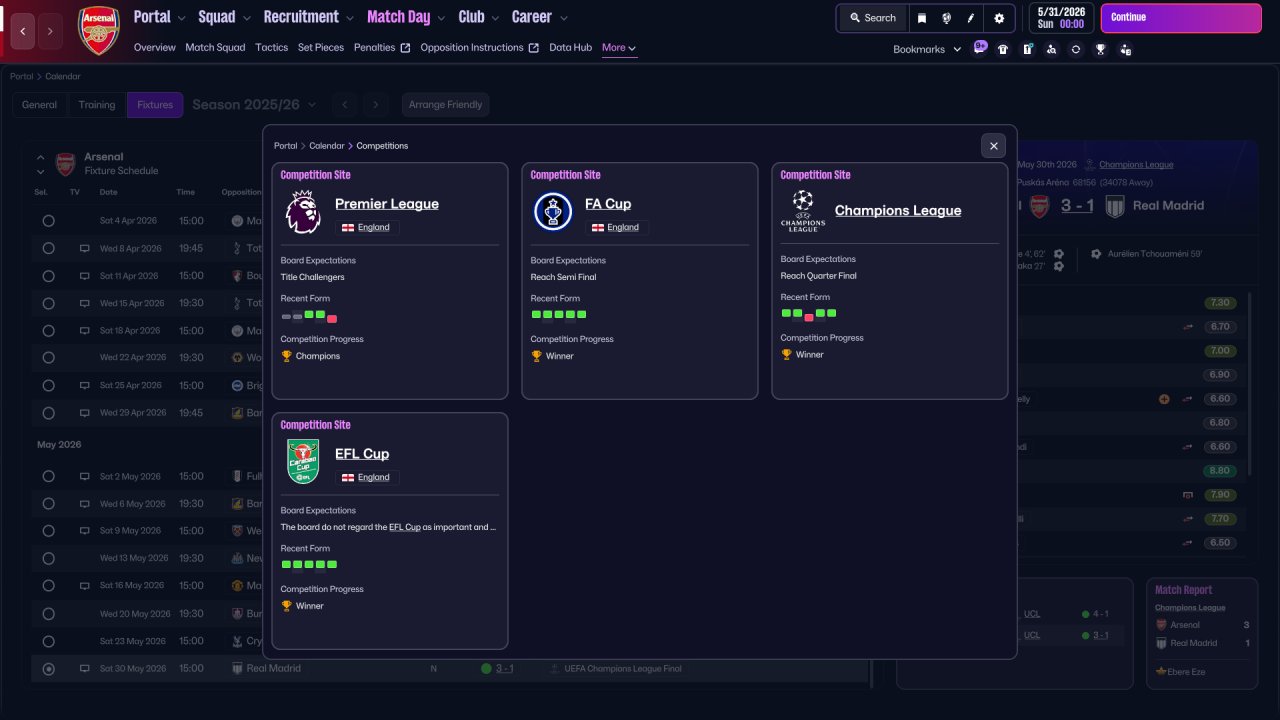
Task: Click the shirt icon in bookmarks bar
Action: (1003, 49)
